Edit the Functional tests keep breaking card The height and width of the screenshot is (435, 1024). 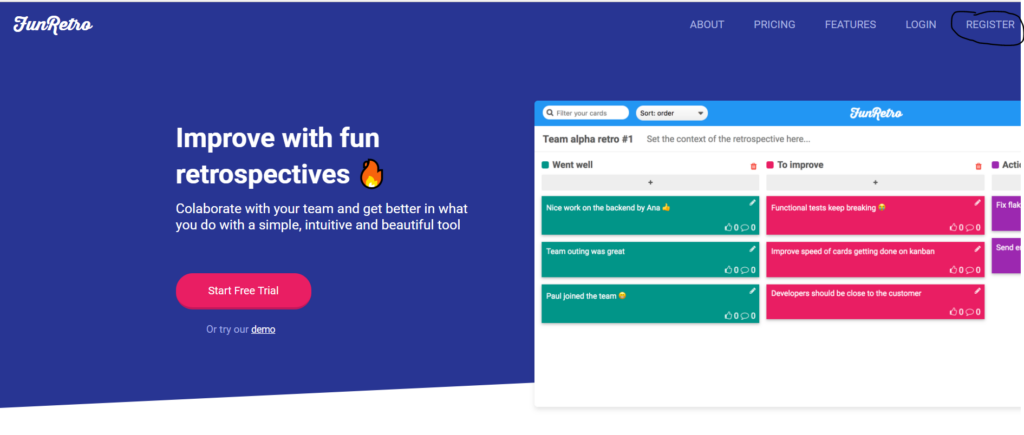click(x=978, y=203)
